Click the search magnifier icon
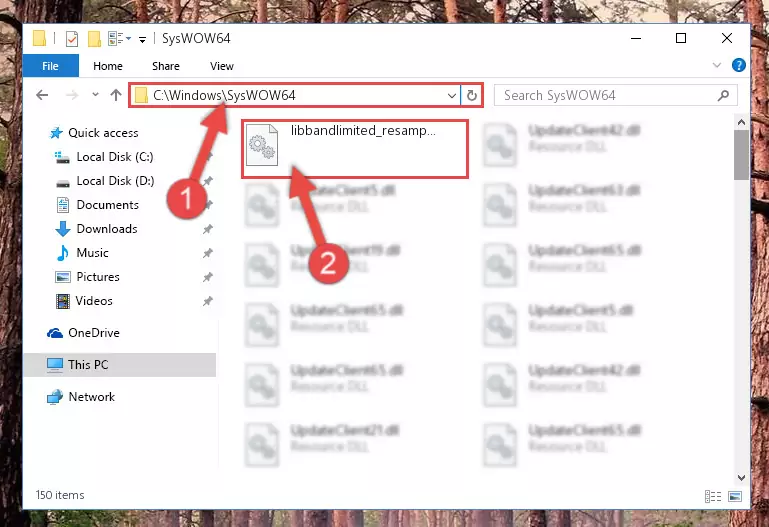This screenshot has height=527, width=769. coord(723,95)
